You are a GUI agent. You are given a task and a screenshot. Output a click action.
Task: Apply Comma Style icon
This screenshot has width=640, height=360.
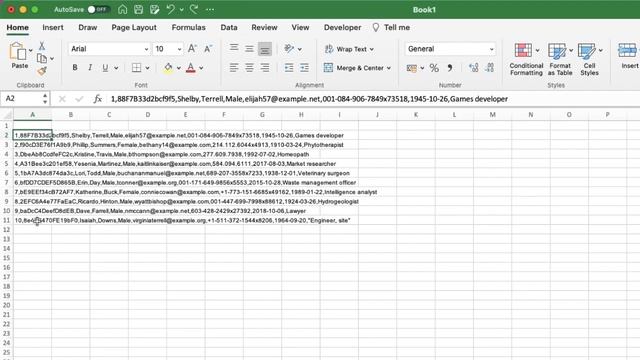point(450,68)
